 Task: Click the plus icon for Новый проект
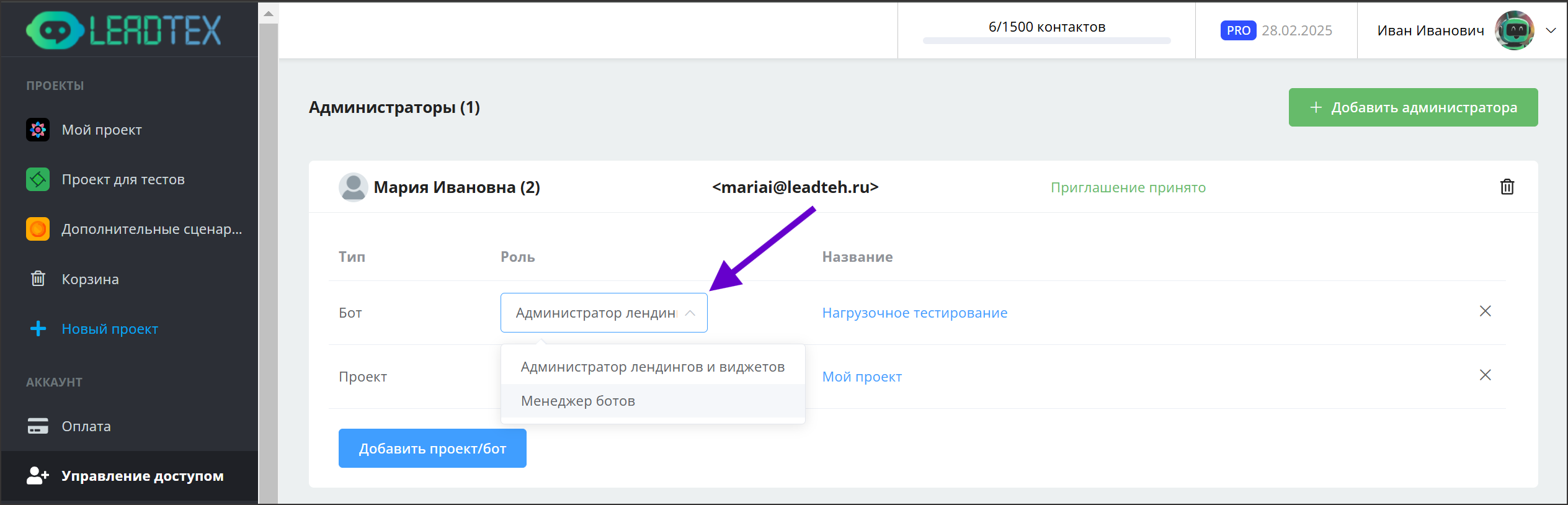pos(38,328)
